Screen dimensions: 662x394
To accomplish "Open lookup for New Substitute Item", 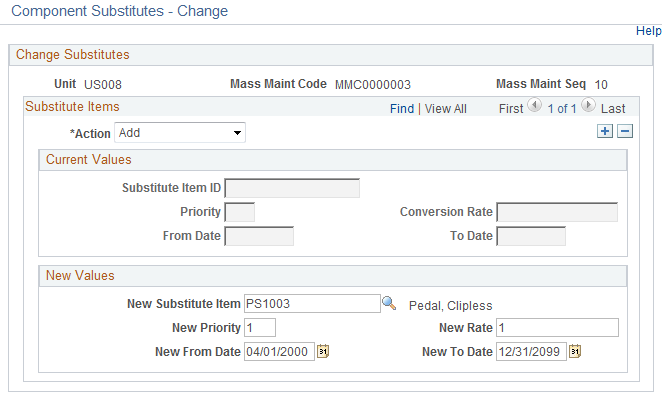I will (x=389, y=303).
